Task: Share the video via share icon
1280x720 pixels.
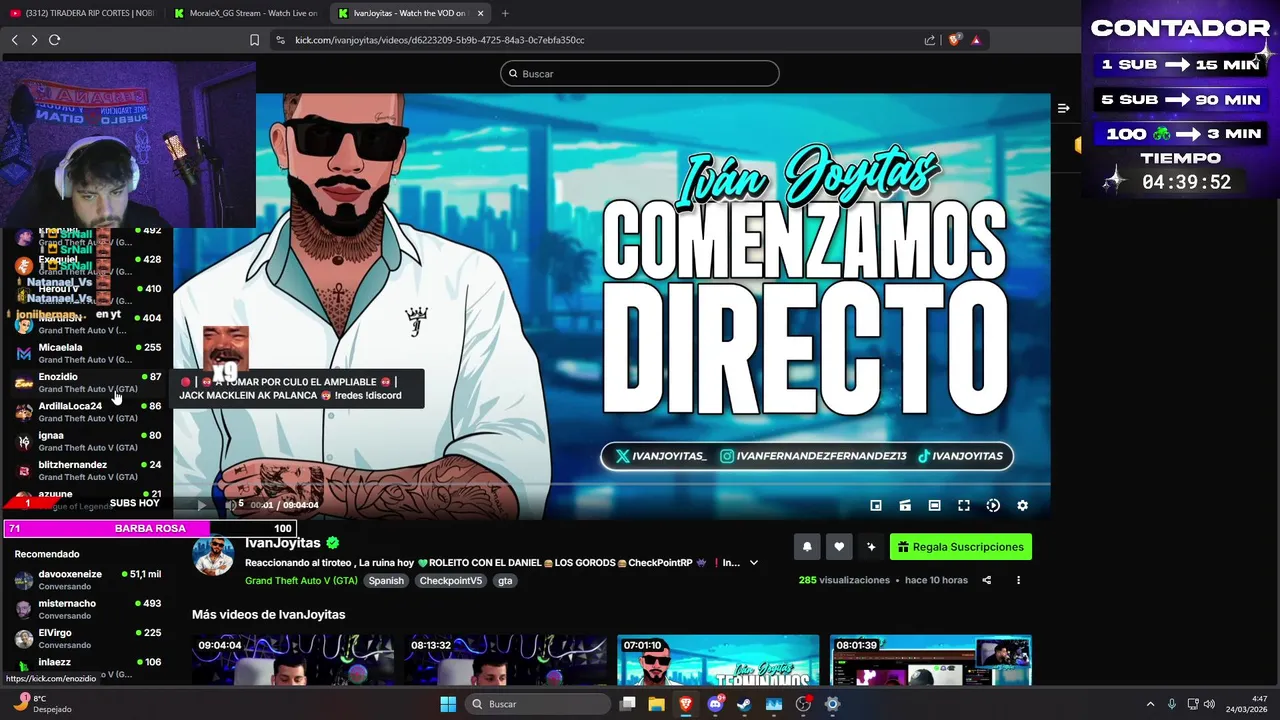Action: pos(987,580)
